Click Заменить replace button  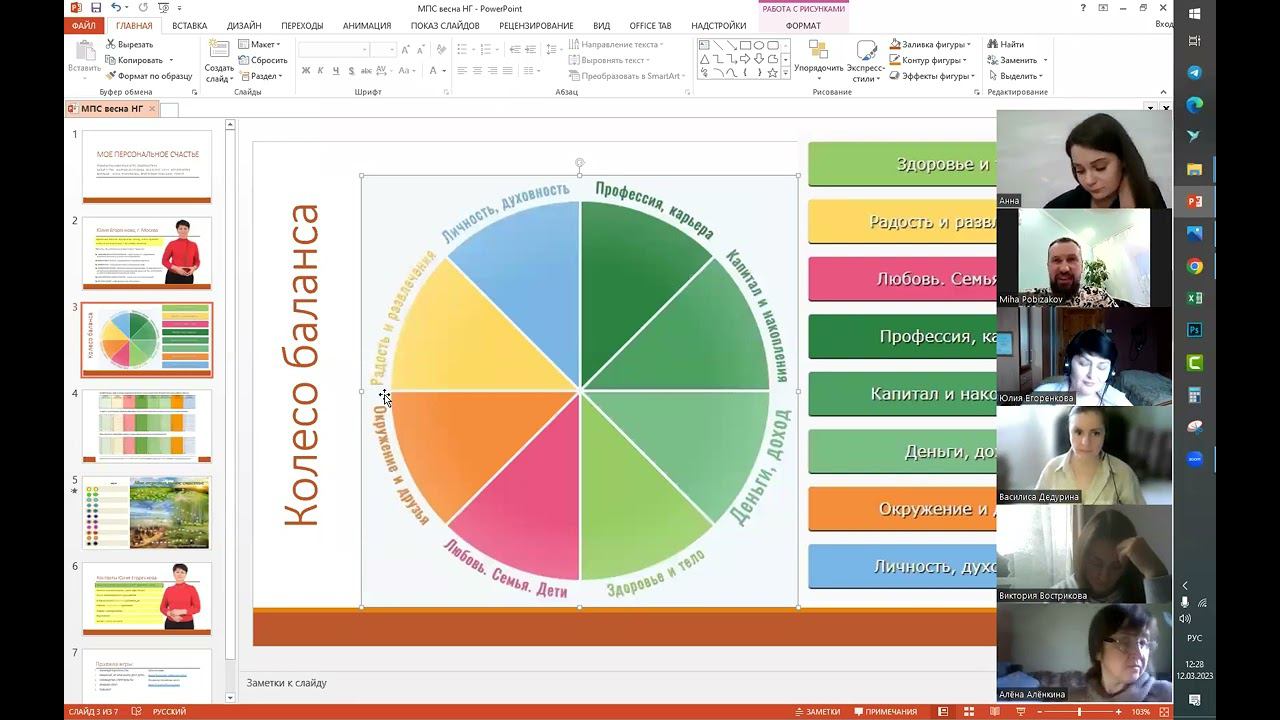click(1015, 60)
